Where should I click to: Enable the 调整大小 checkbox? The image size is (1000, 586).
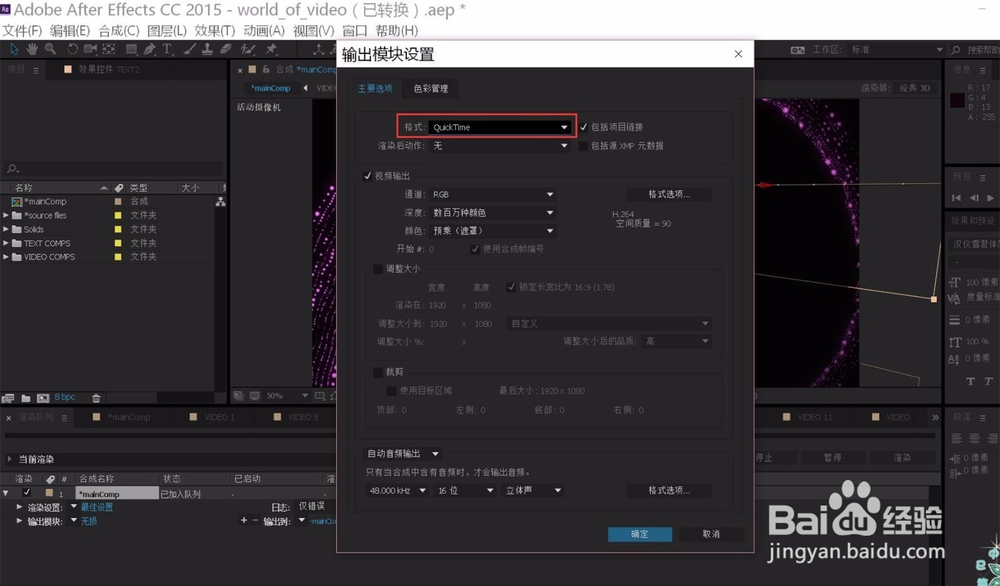tap(378, 269)
